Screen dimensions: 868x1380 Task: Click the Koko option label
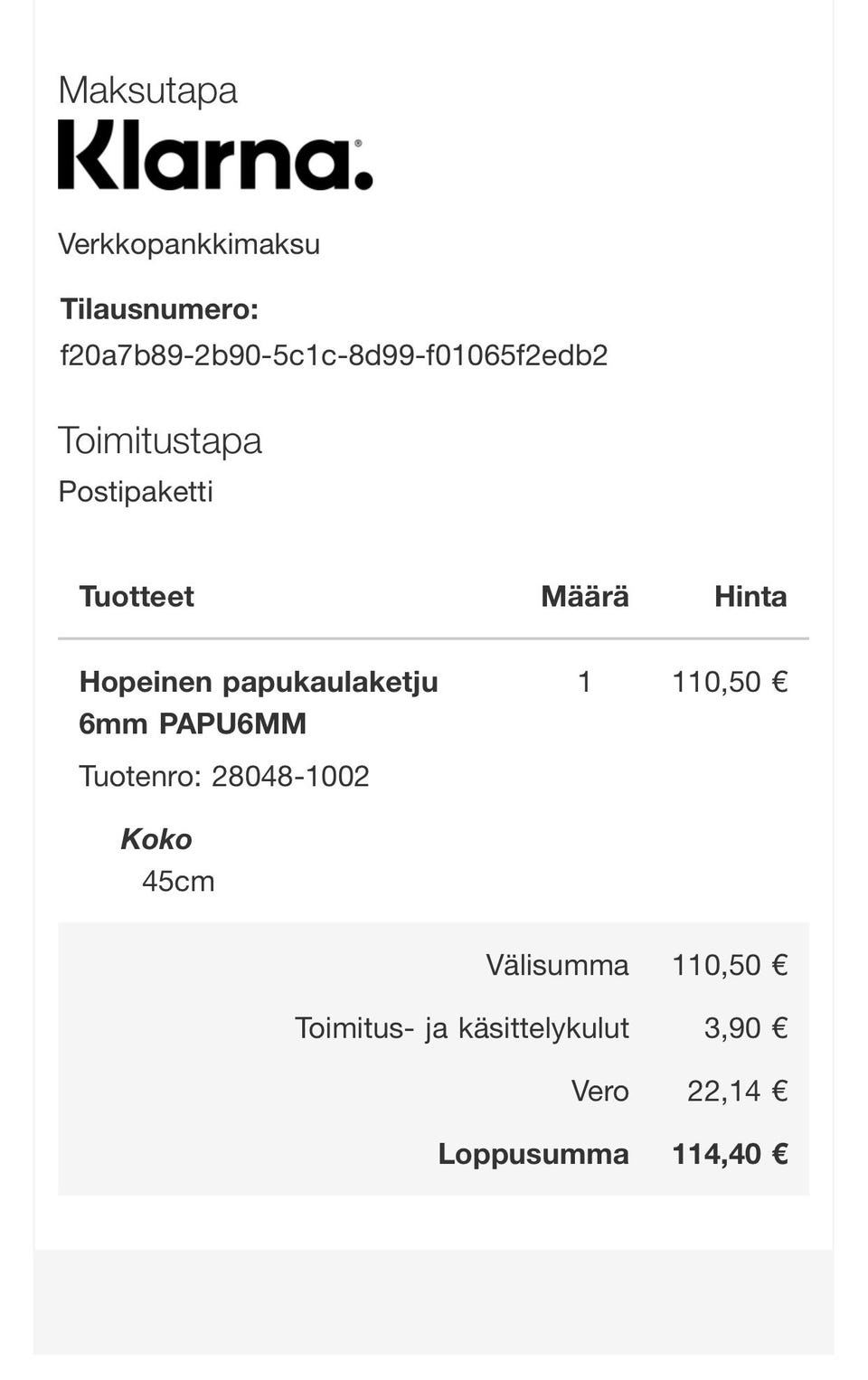pos(156,839)
